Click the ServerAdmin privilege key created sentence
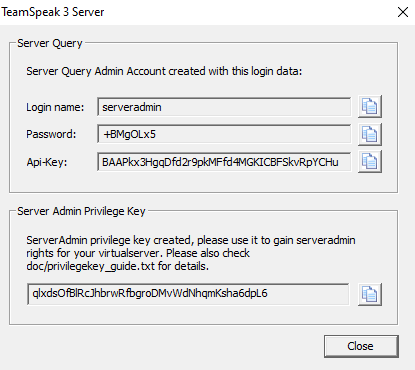 pyautogui.click(x=191, y=253)
